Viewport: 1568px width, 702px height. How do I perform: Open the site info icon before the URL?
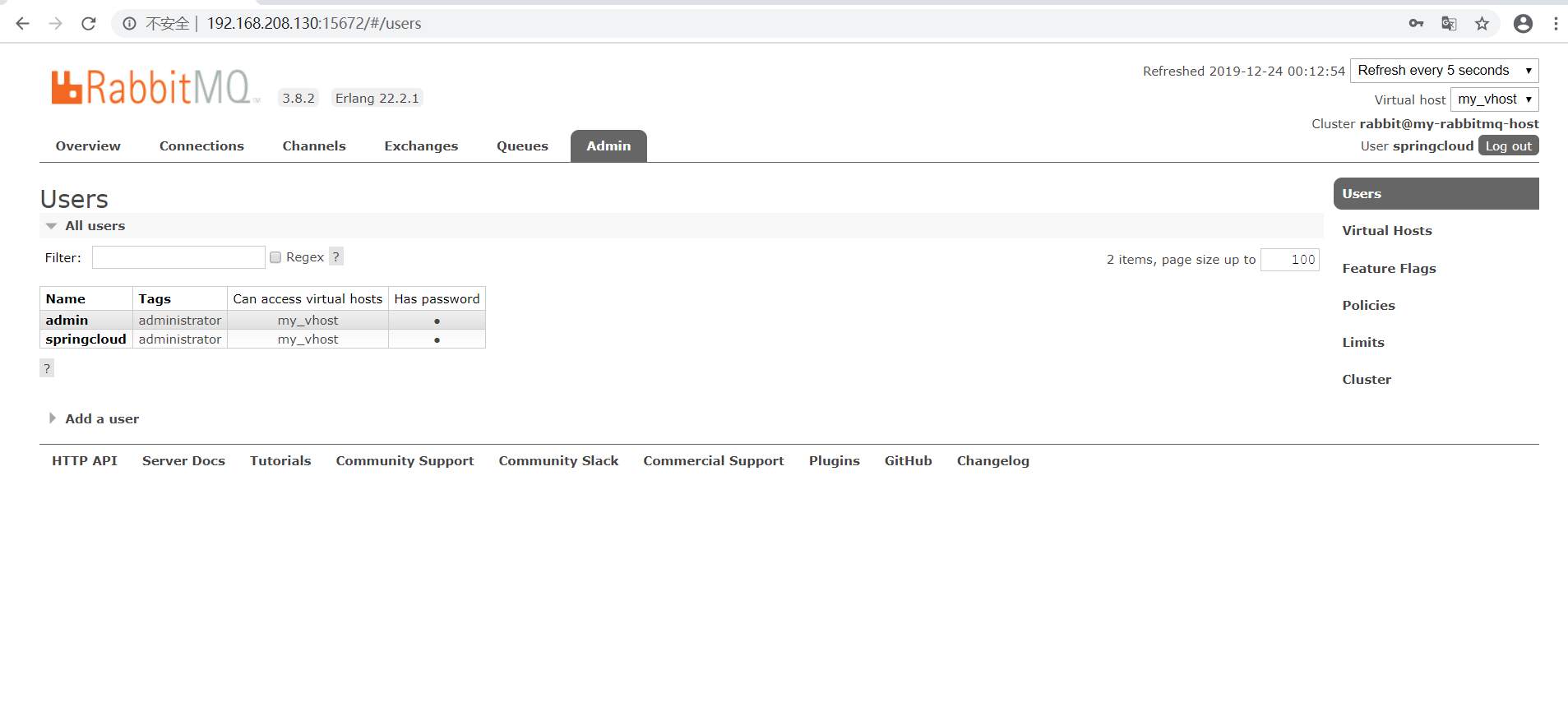(x=129, y=24)
